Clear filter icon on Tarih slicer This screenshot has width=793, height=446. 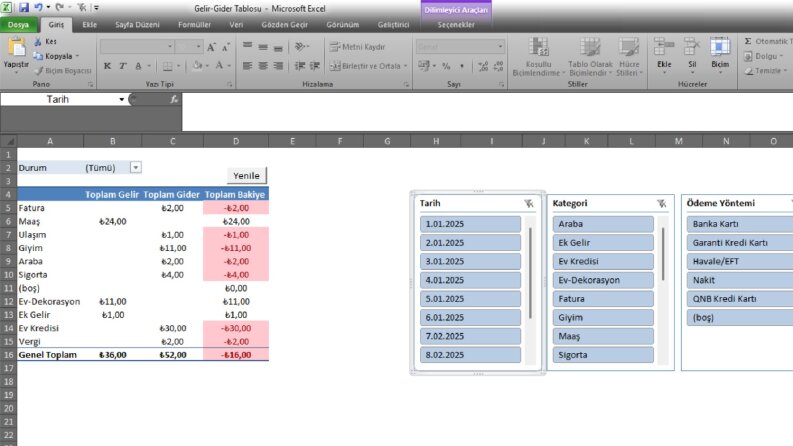(x=528, y=203)
